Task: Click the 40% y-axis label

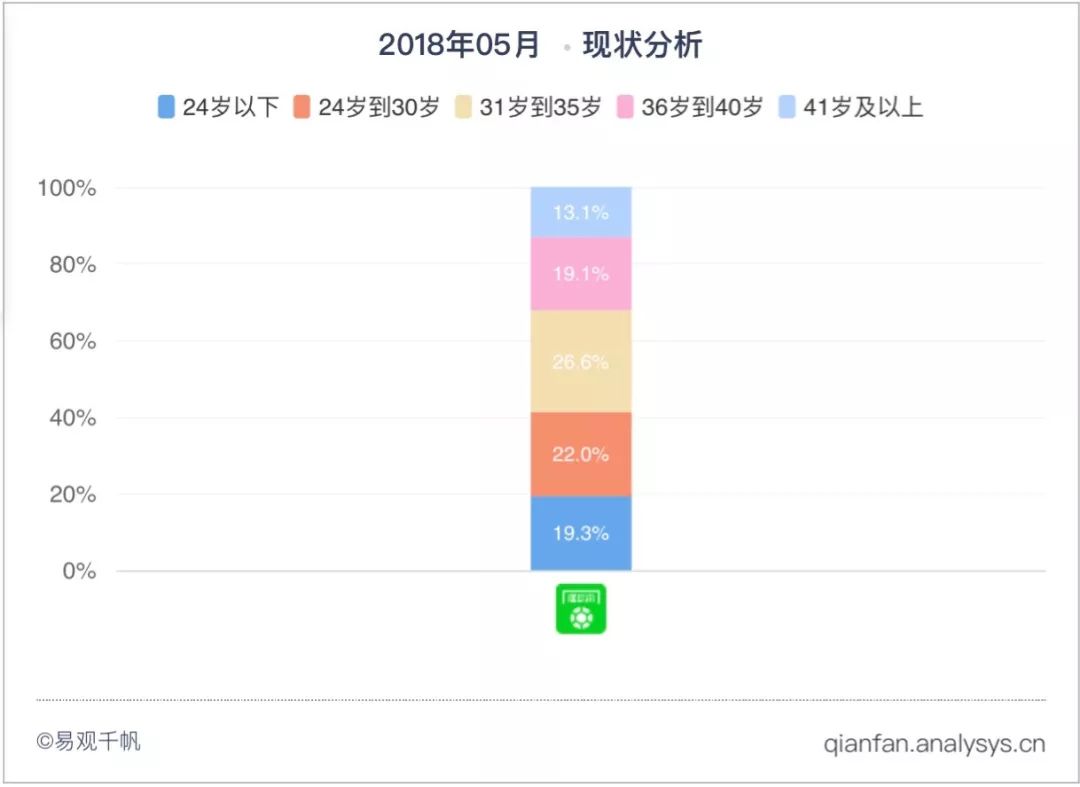Action: pos(72,418)
